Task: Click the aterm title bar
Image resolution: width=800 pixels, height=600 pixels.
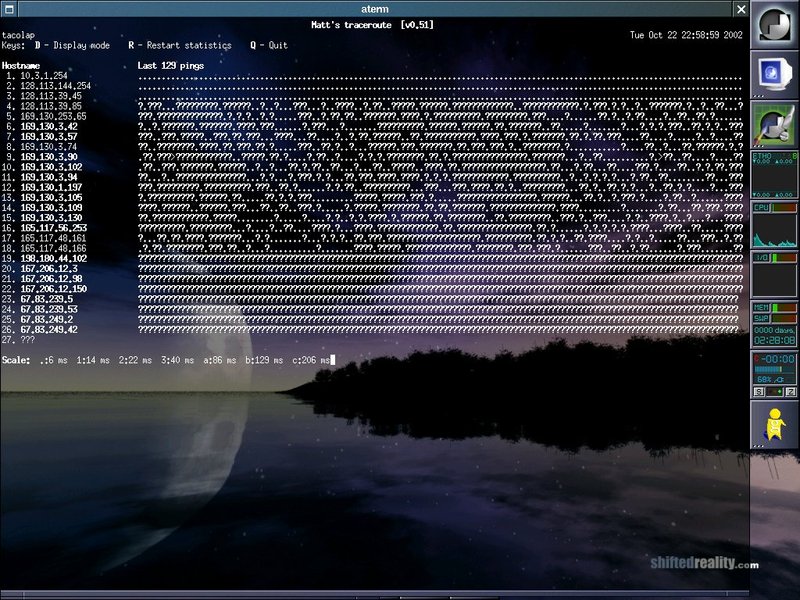Action: coord(375,9)
